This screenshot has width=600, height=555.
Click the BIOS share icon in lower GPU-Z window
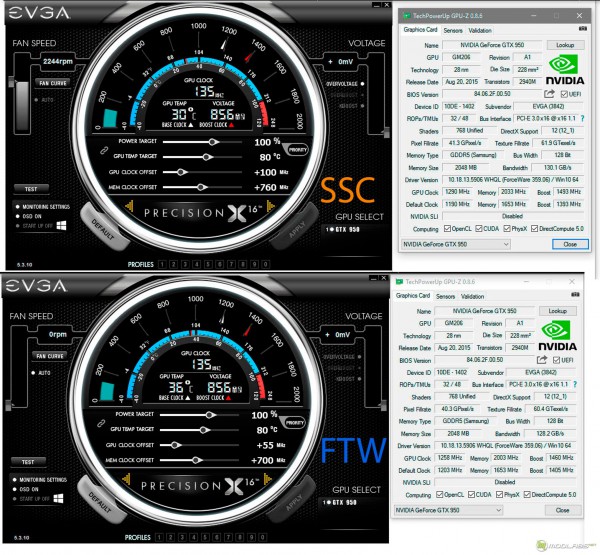click(541, 359)
